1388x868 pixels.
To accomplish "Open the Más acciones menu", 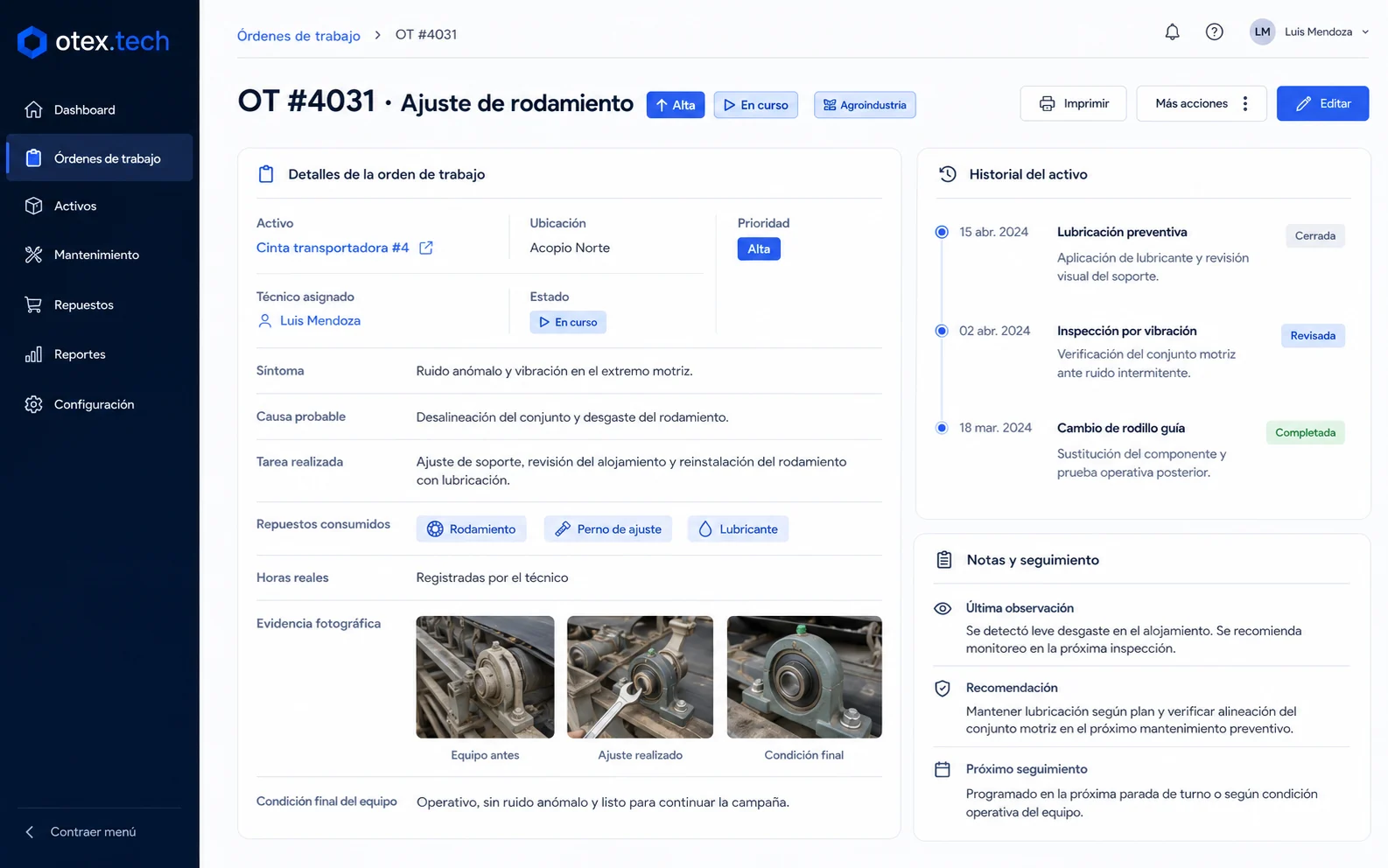I will (1201, 103).
